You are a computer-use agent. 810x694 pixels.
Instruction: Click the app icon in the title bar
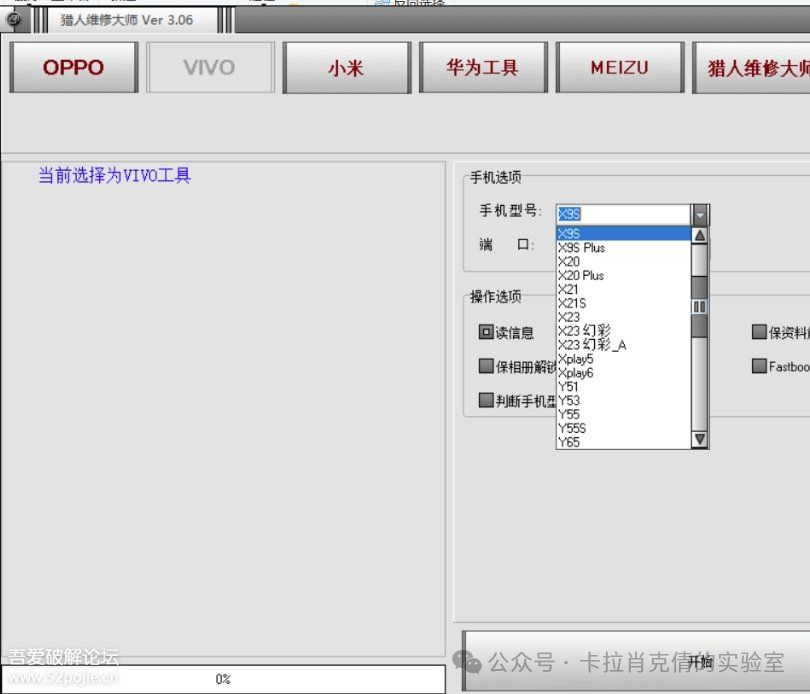coord(14,19)
